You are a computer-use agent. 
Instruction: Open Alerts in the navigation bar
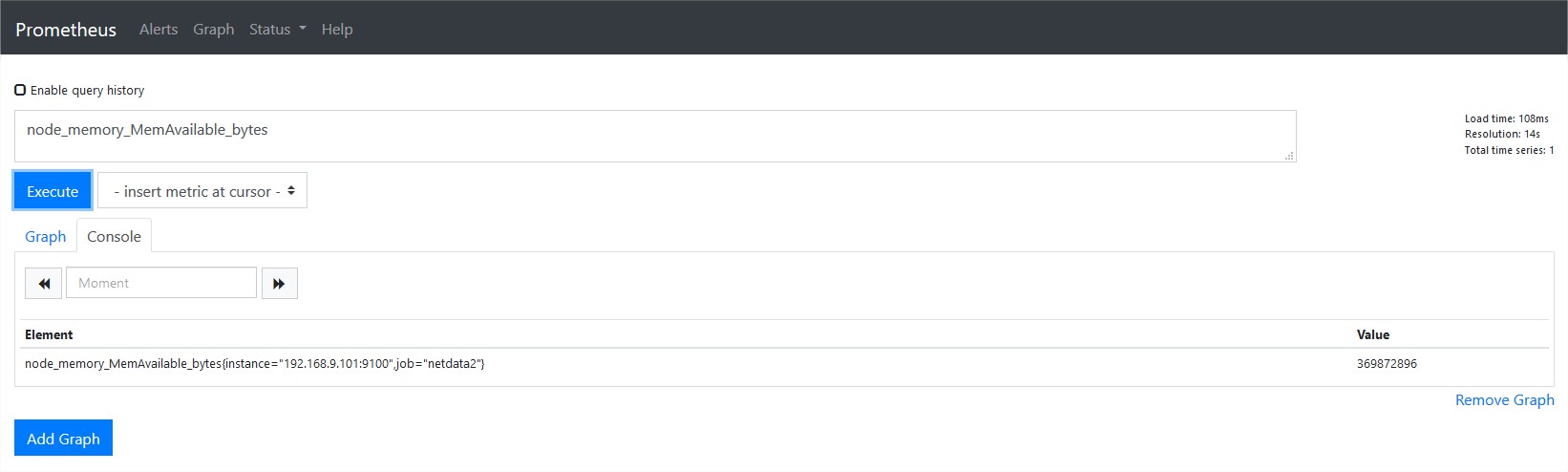click(159, 29)
